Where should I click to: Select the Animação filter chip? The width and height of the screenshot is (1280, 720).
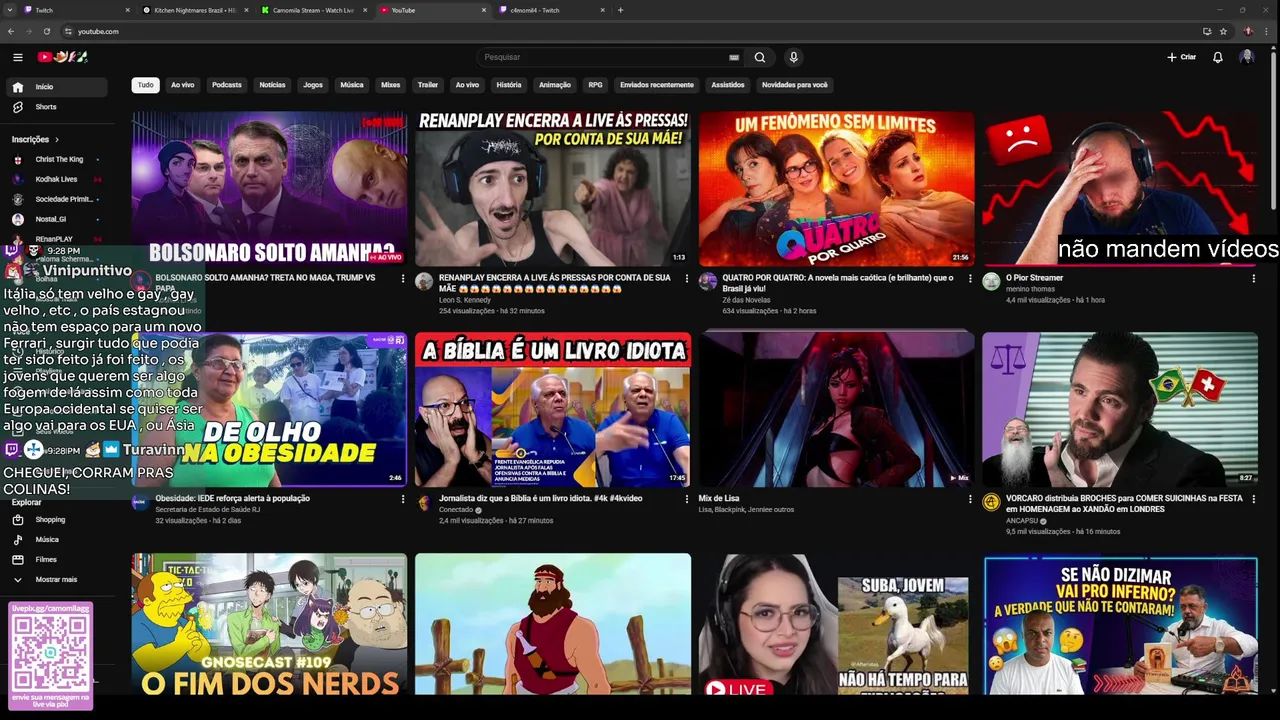click(555, 85)
